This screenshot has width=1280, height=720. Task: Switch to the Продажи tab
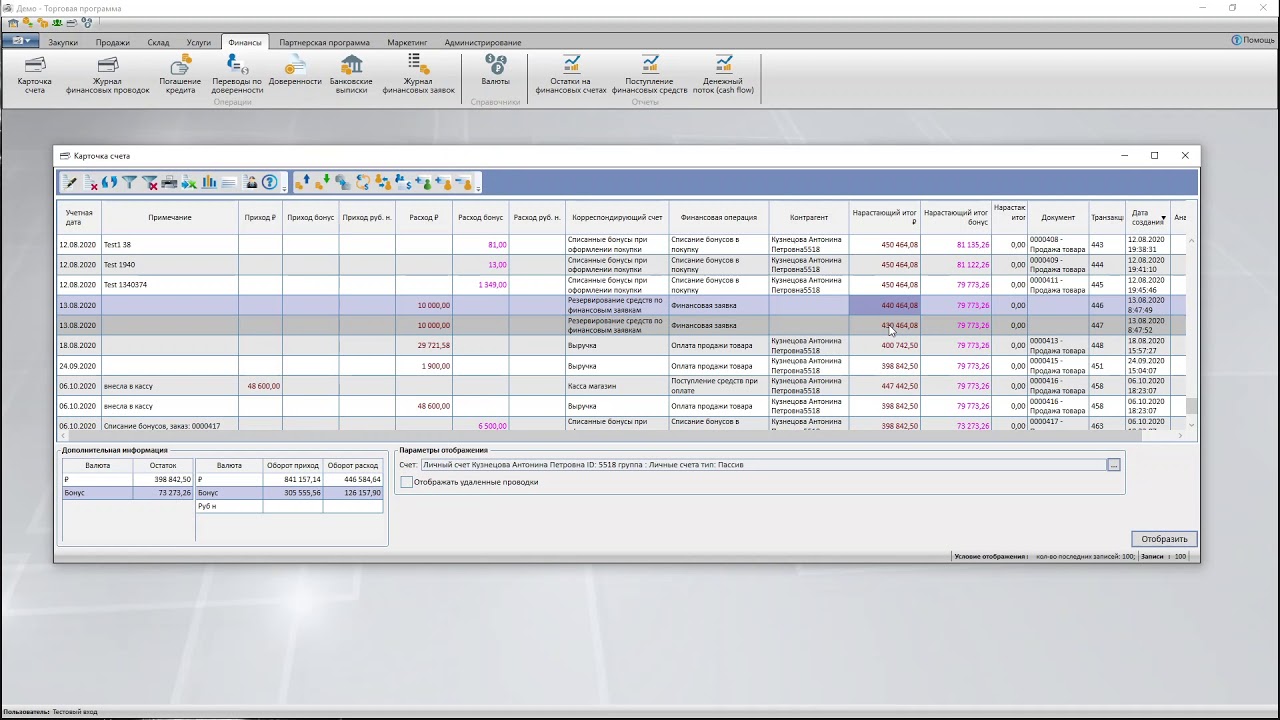(x=113, y=43)
